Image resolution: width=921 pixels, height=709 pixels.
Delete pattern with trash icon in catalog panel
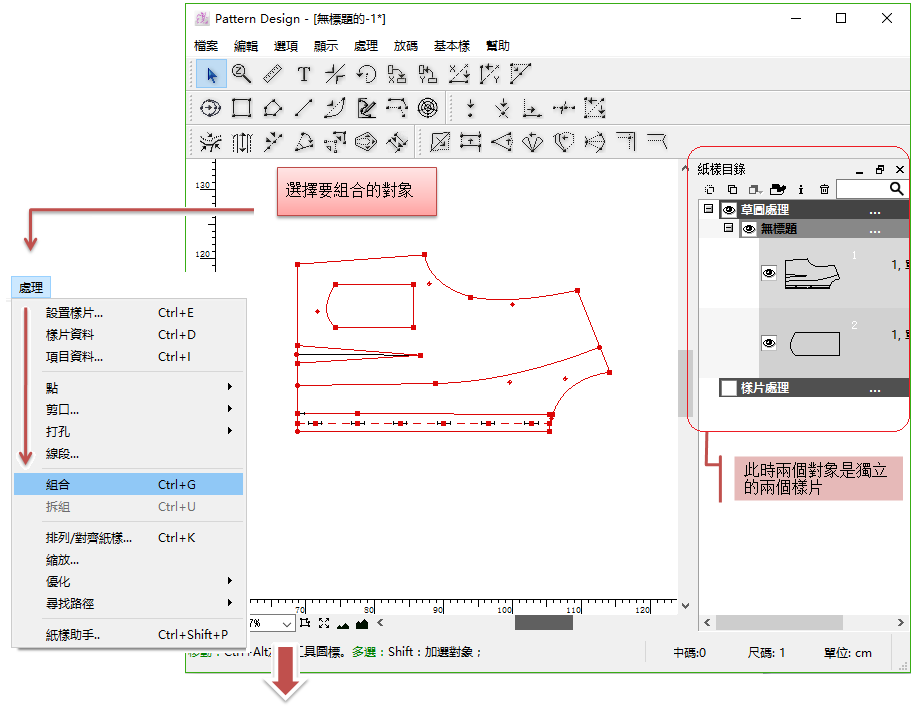(824, 189)
